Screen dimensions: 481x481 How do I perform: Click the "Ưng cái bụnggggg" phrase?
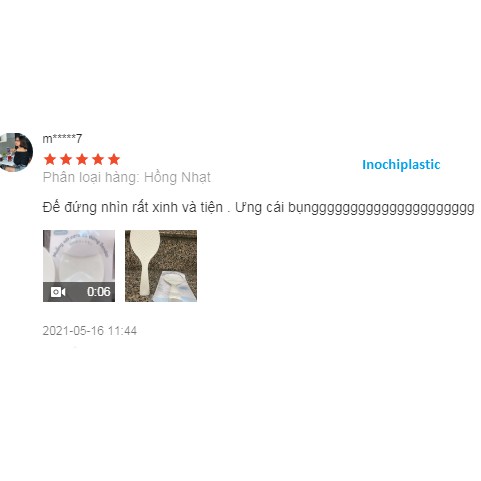tap(355, 207)
